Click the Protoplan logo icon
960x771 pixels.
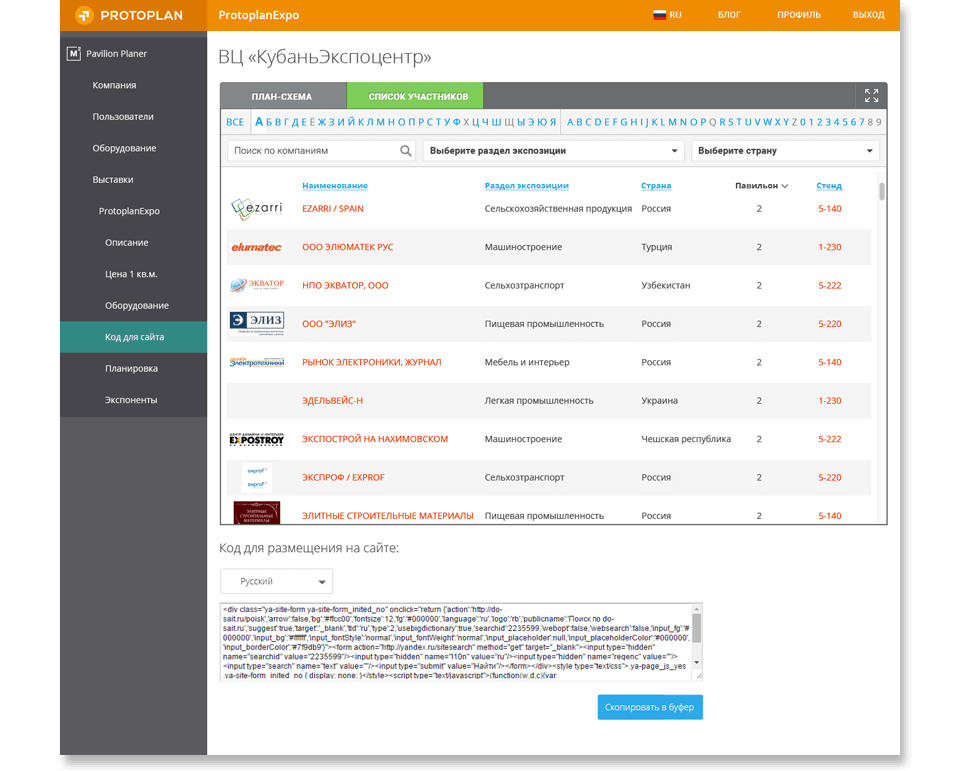pyautogui.click(x=84, y=15)
